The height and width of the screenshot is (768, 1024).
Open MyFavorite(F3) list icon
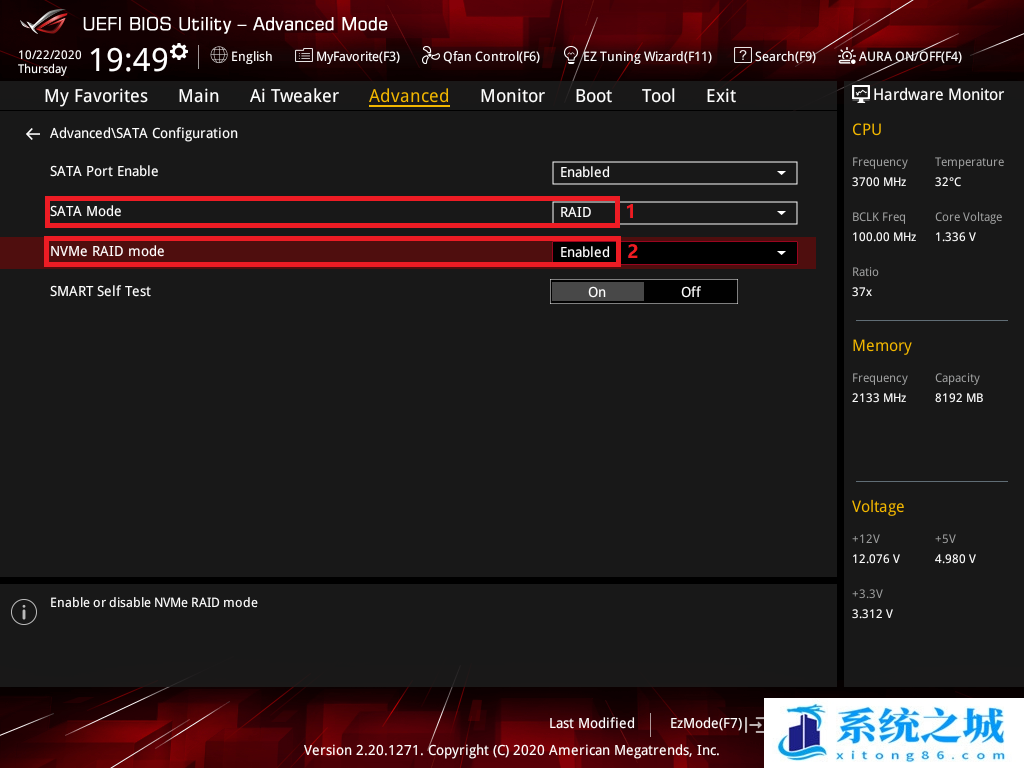pos(303,56)
